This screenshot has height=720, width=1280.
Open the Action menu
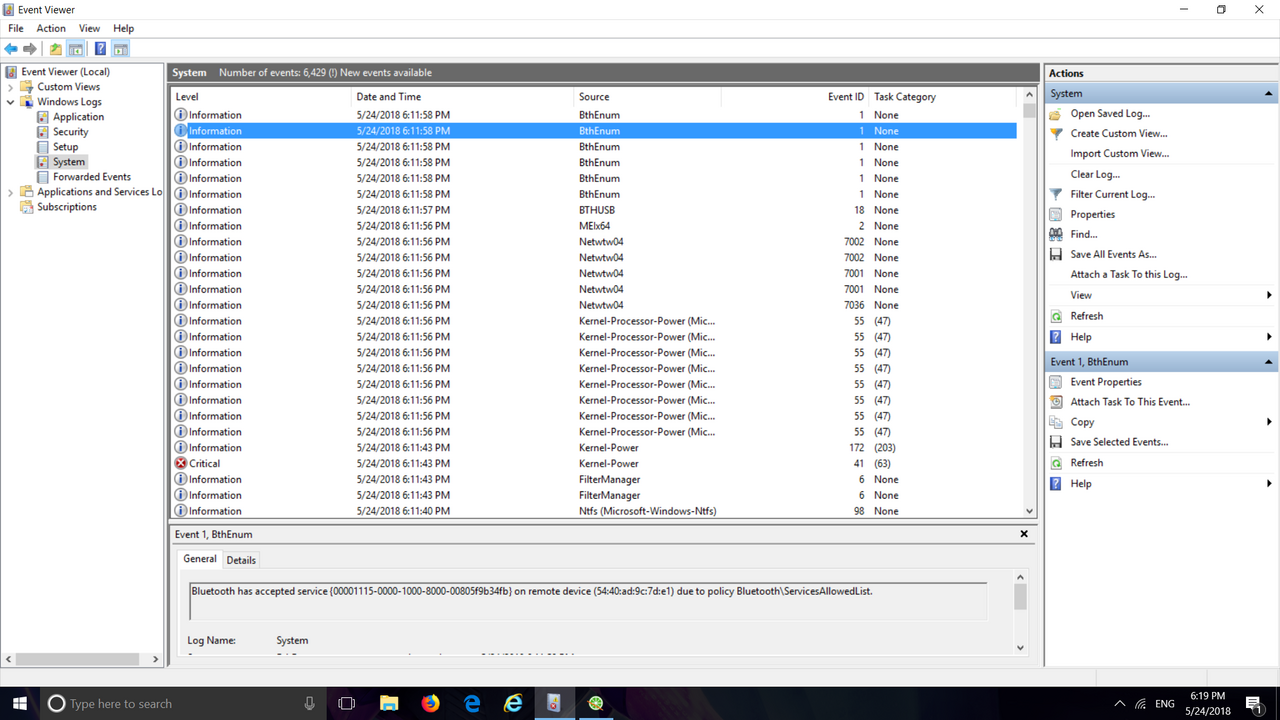pos(51,28)
